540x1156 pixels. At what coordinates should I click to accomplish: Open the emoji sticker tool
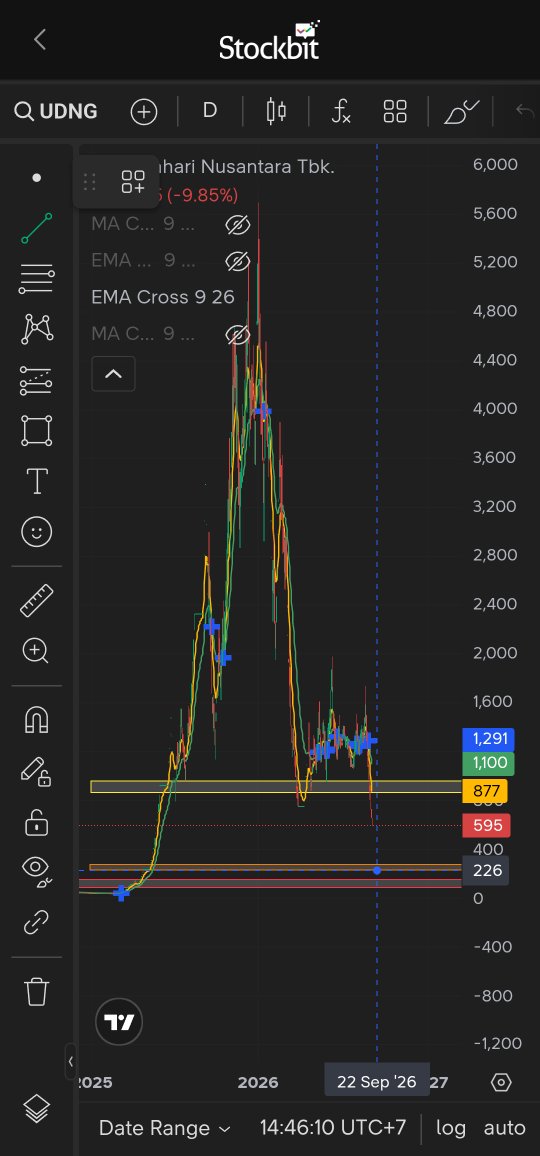point(37,532)
